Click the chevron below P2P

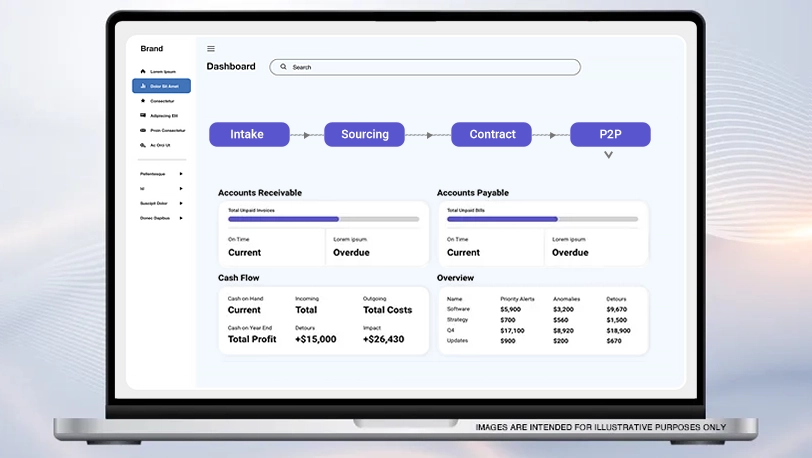tap(608, 155)
